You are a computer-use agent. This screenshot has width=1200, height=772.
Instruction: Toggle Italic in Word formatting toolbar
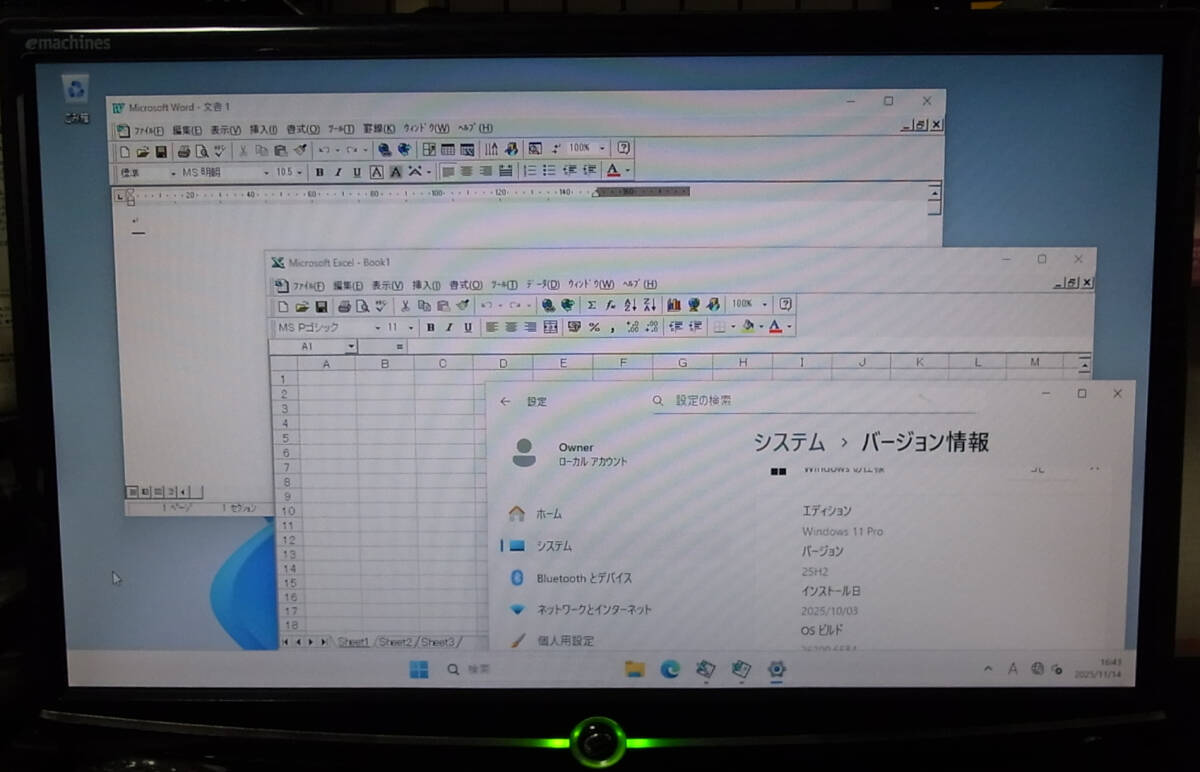(338, 172)
